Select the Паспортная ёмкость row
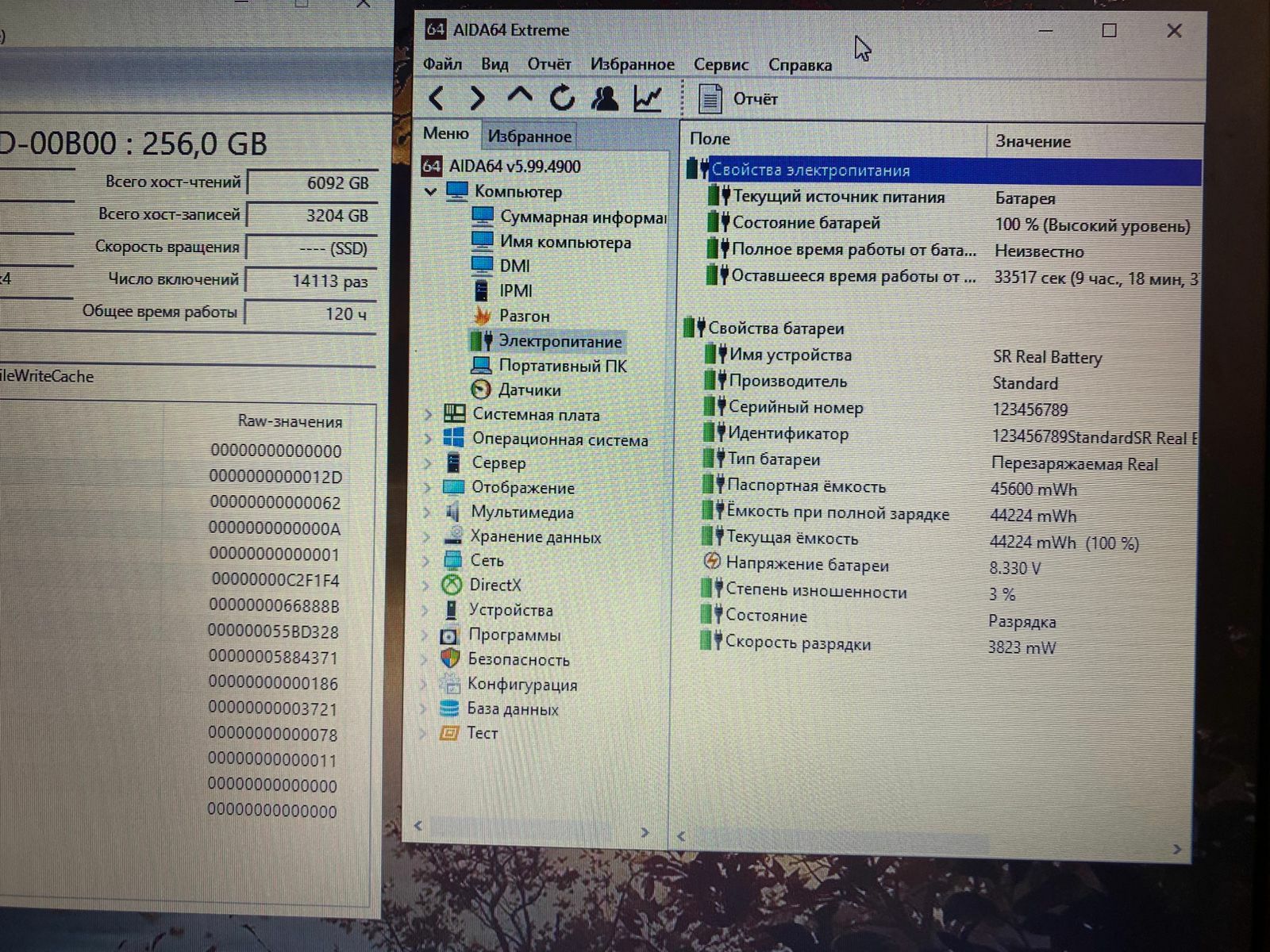Screen dimensions: 1270x952 [950, 487]
